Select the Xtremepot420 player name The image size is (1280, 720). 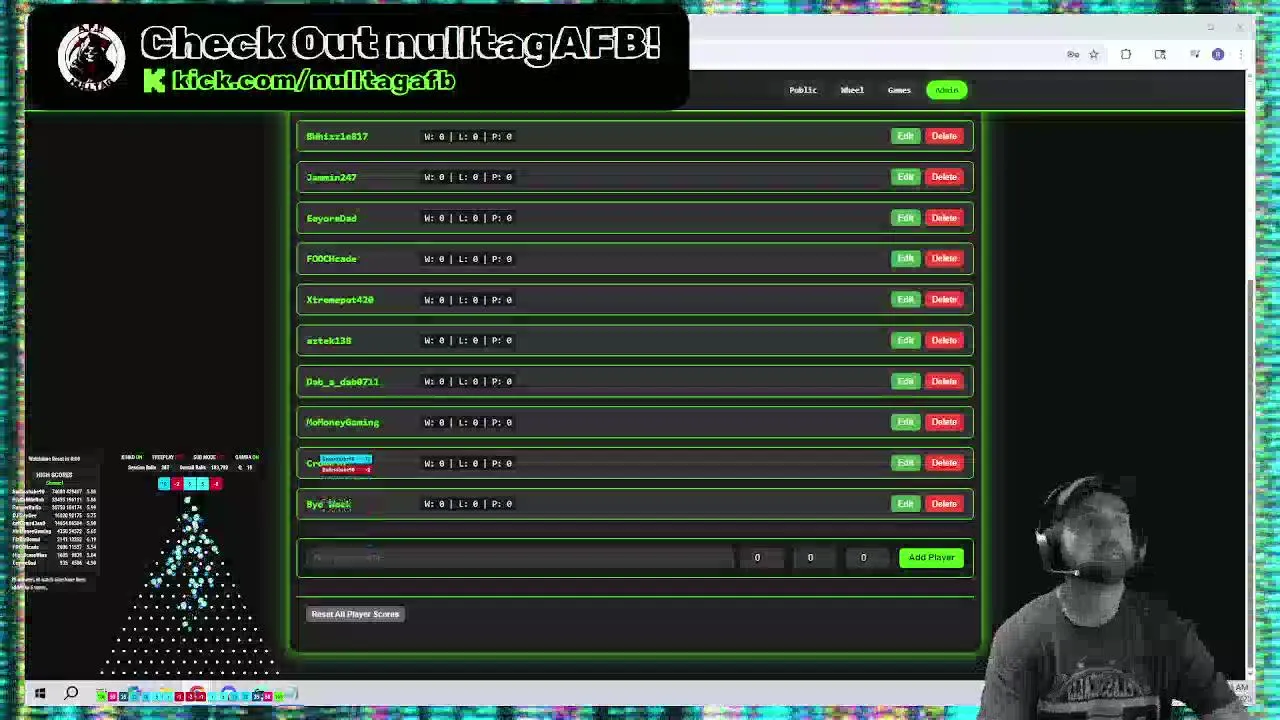pos(340,300)
